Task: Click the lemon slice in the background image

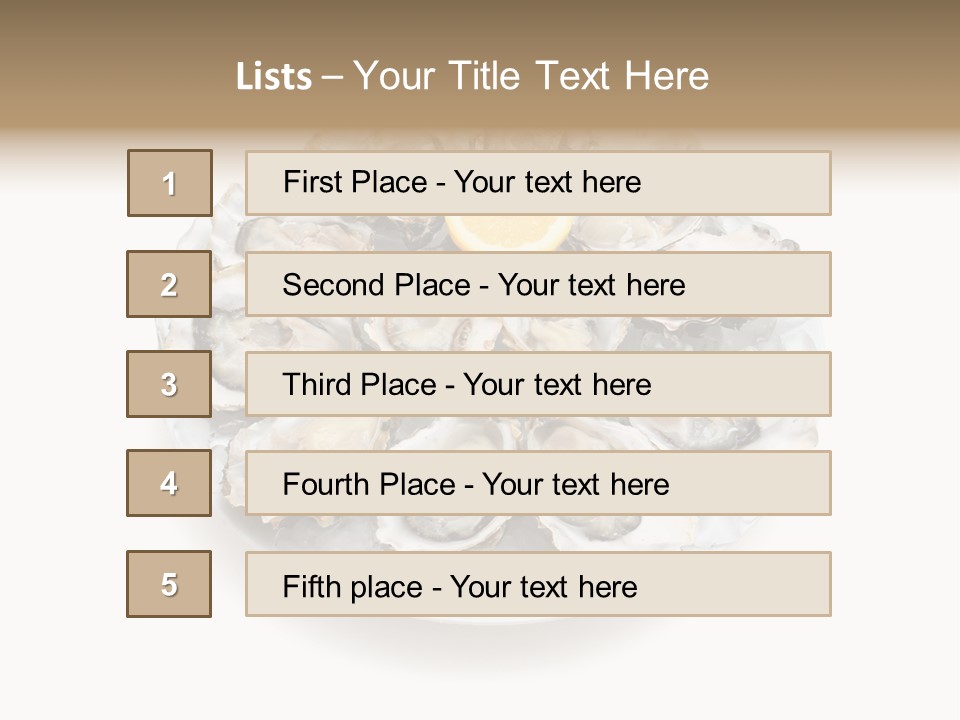Action: [510, 231]
